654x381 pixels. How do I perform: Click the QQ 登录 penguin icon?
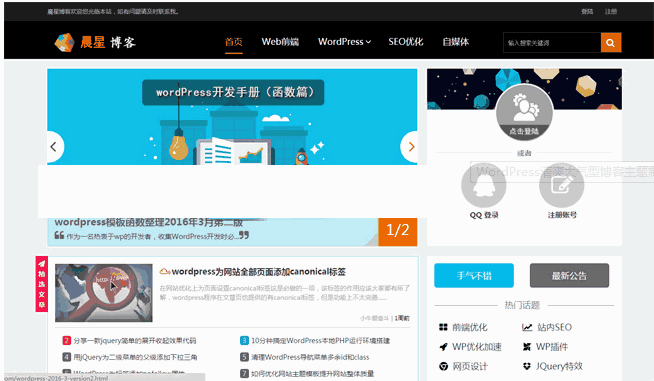pyautogui.click(x=483, y=185)
